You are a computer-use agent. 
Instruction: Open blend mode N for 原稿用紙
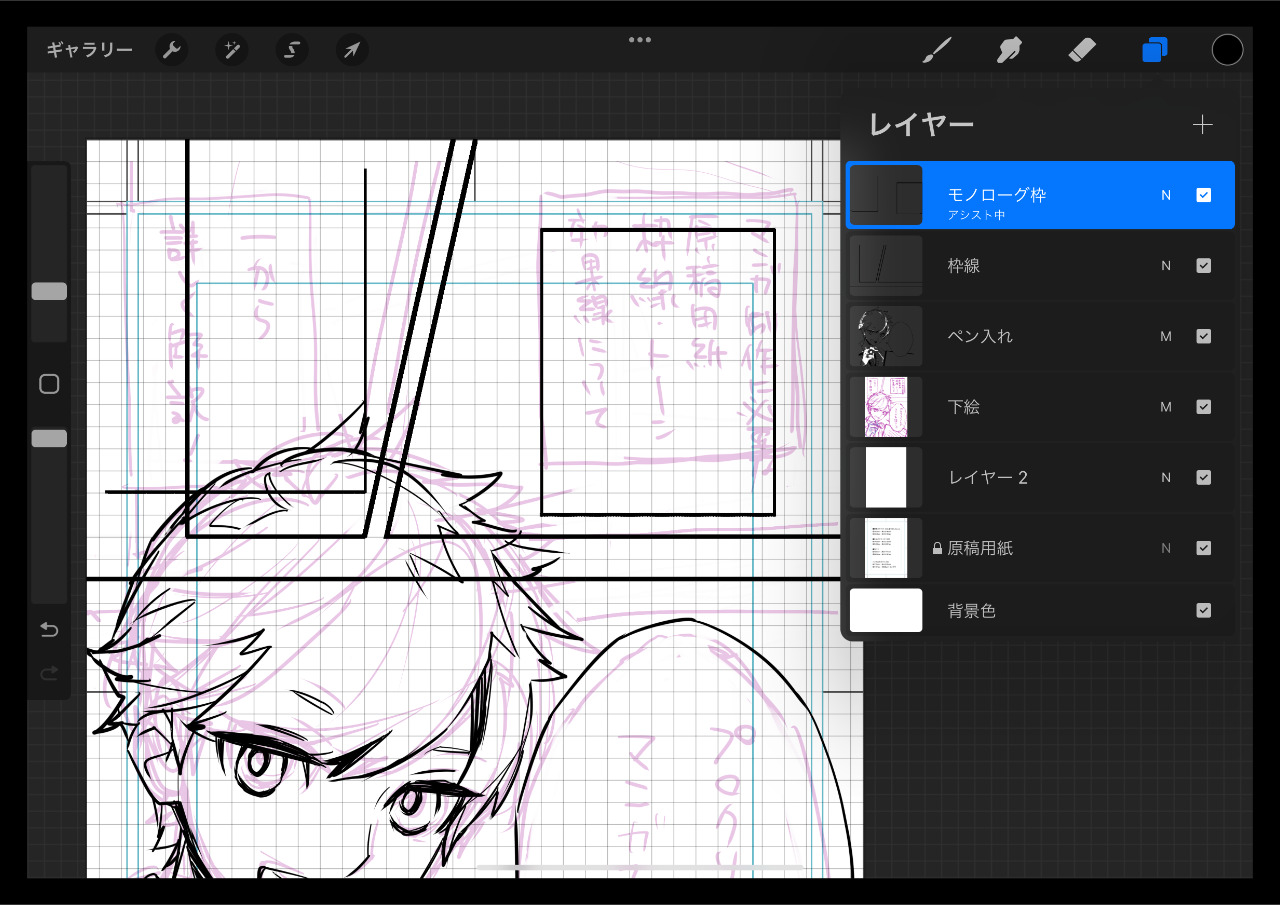point(1166,548)
